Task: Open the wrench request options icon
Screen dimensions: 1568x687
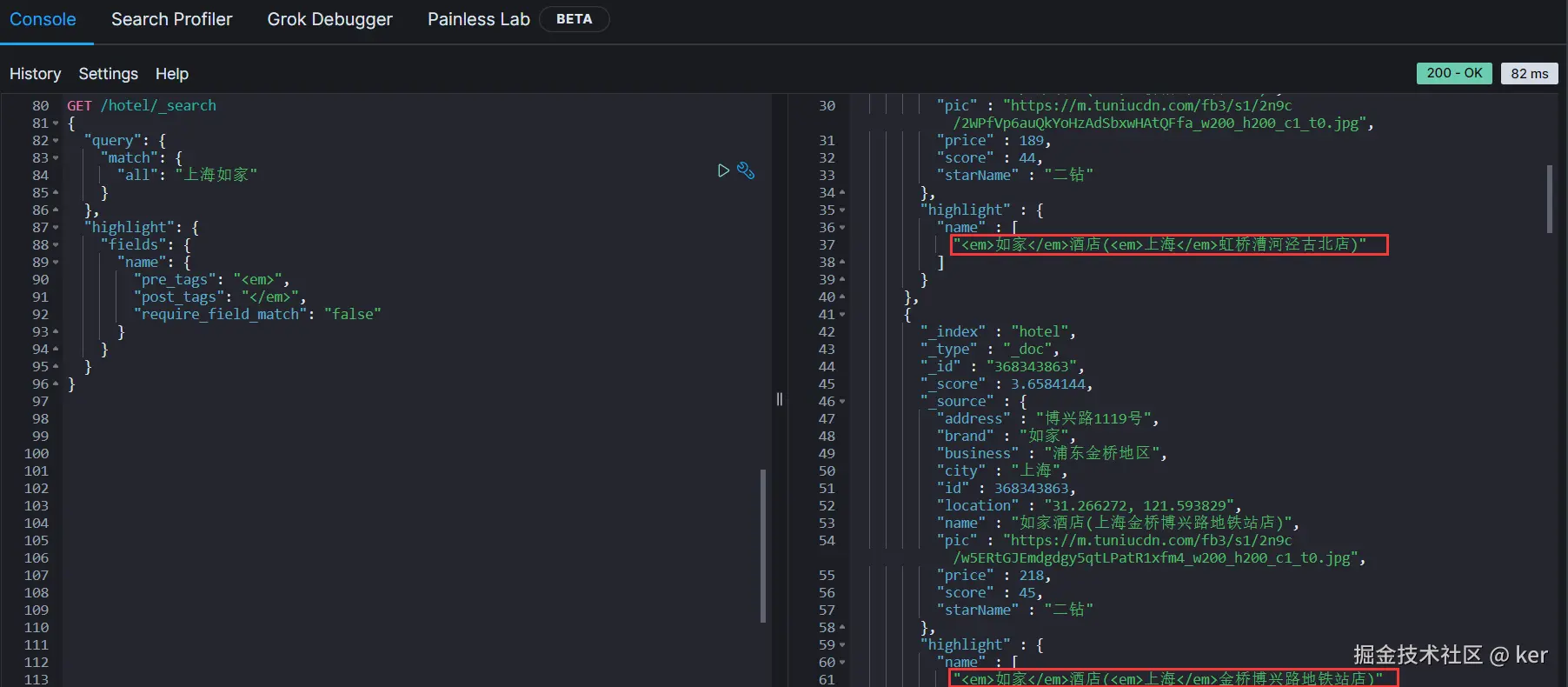Action: 746,170
